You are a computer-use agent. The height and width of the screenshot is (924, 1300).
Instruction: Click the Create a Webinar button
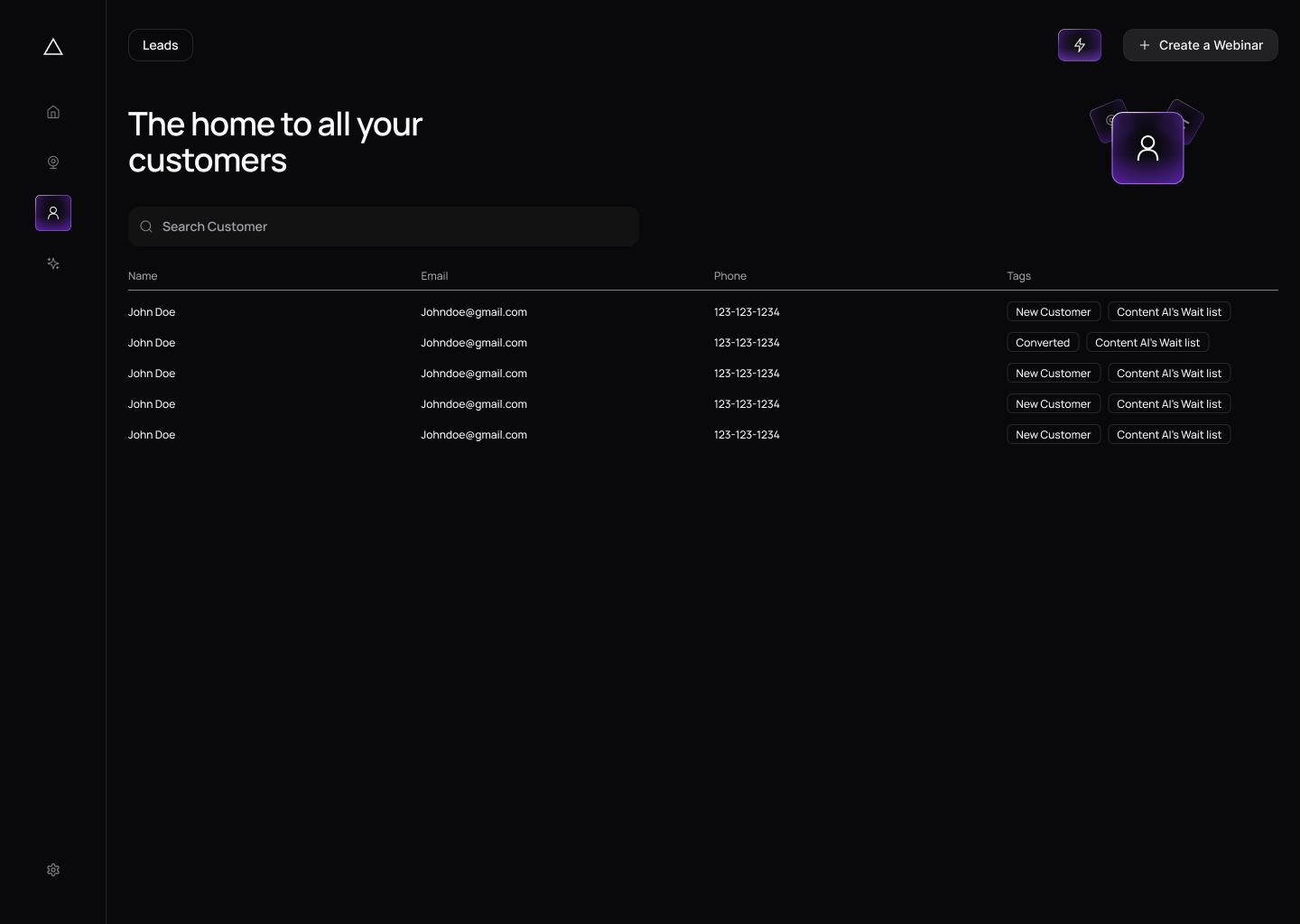(x=1200, y=45)
